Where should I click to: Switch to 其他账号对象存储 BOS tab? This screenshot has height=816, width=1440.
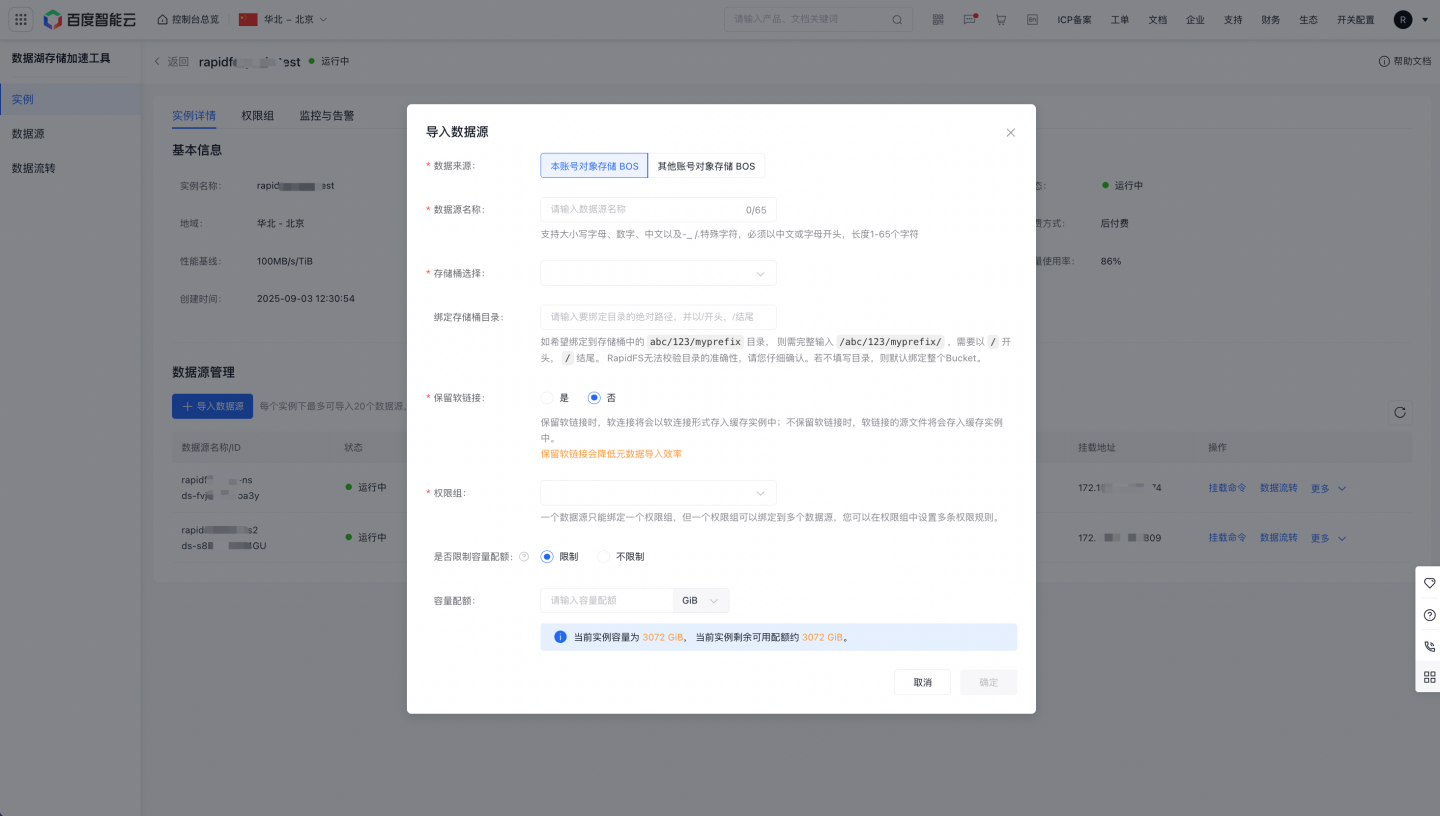(x=706, y=166)
